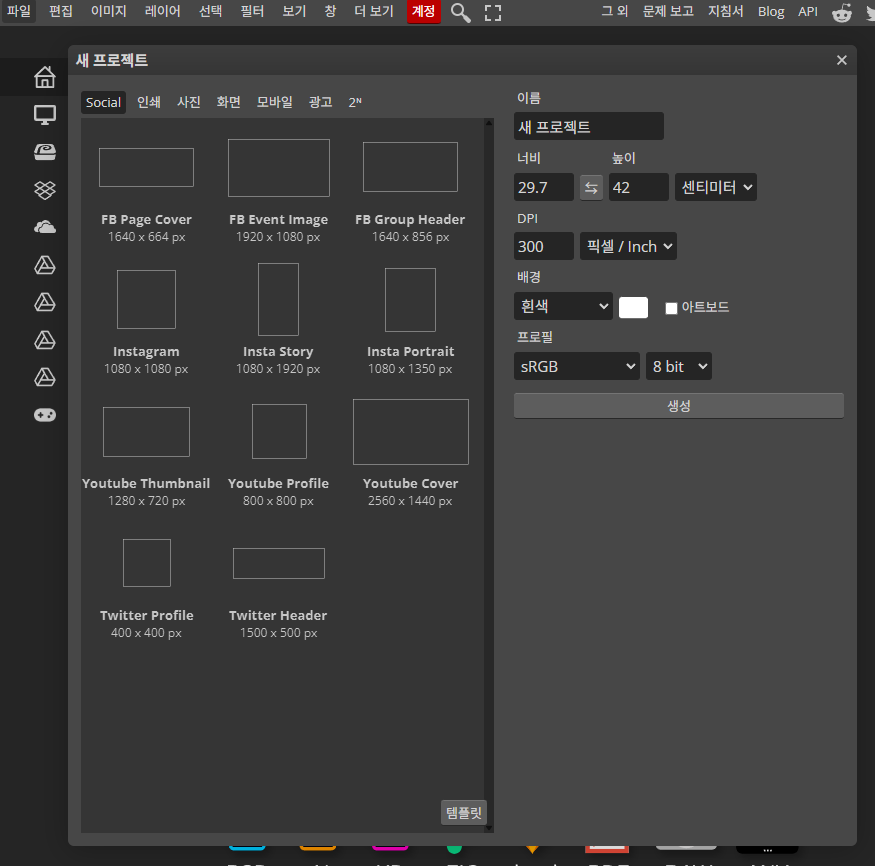
Task: Click the PeaDrive disk icon in sidebar
Action: [x=45, y=152]
